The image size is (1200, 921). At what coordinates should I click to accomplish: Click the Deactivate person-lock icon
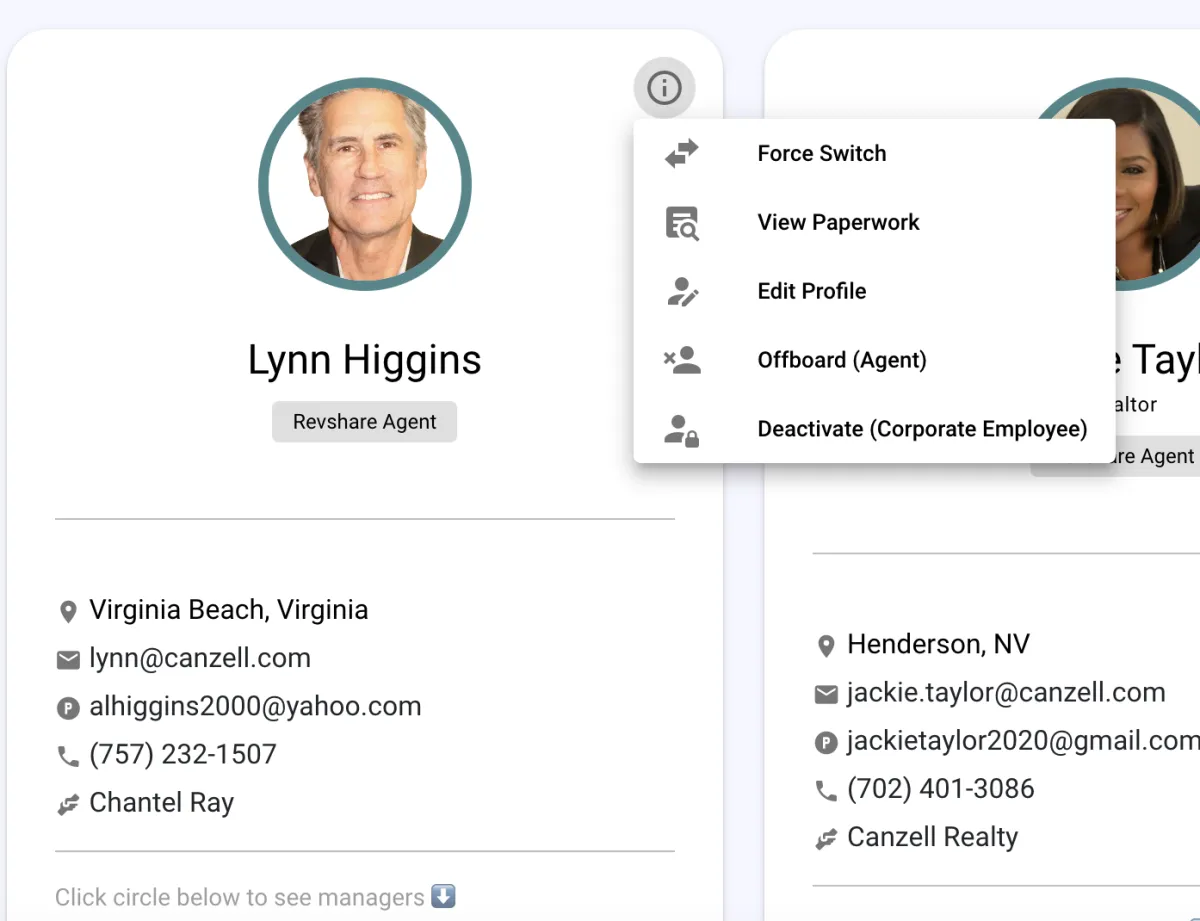pos(682,429)
